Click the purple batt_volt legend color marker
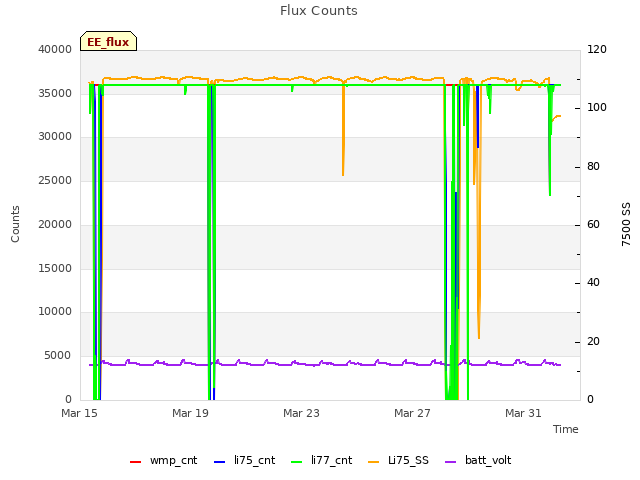 point(450,462)
